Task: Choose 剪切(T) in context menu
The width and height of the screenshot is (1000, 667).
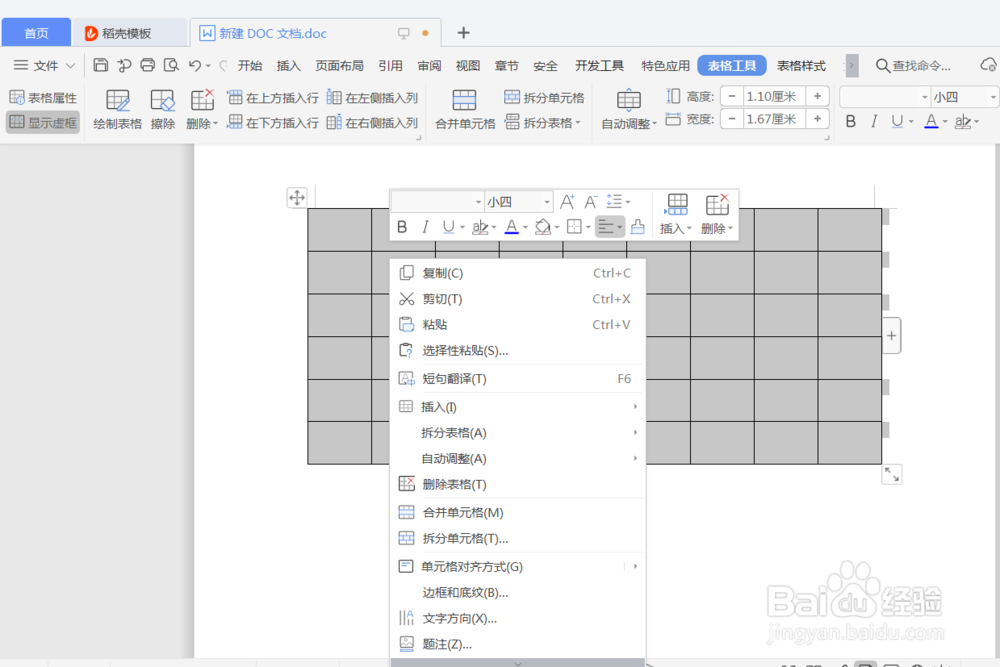Action: click(x=517, y=299)
